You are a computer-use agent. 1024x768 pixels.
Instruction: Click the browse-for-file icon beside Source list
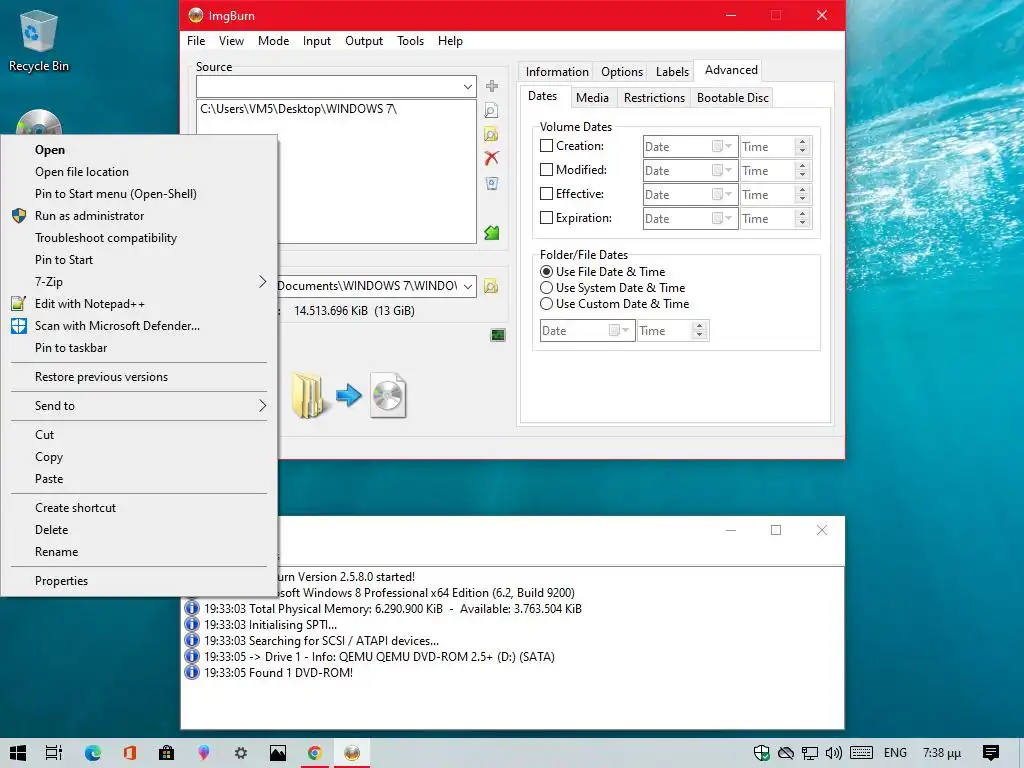click(491, 110)
